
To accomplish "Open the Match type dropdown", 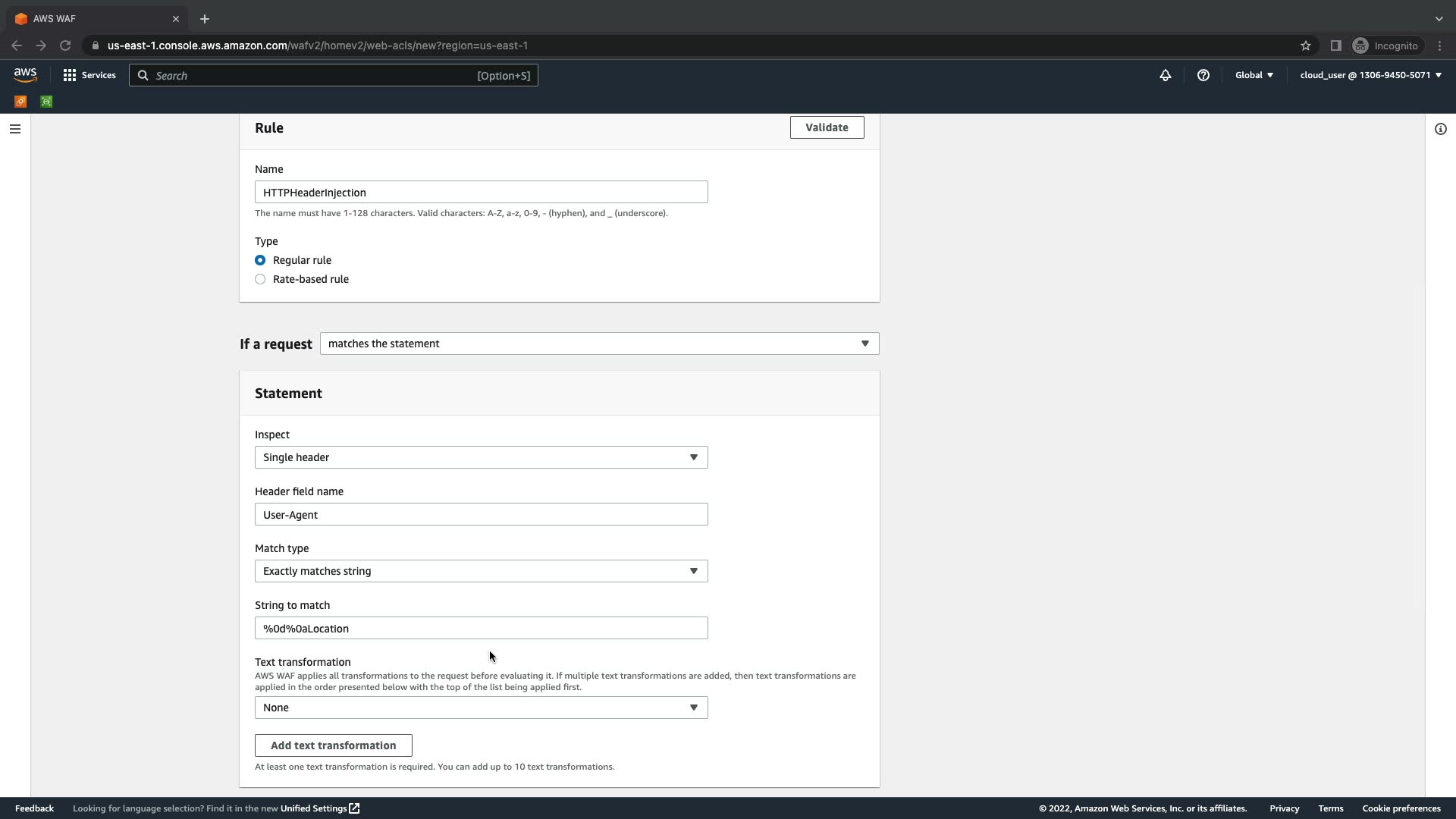I will [481, 571].
